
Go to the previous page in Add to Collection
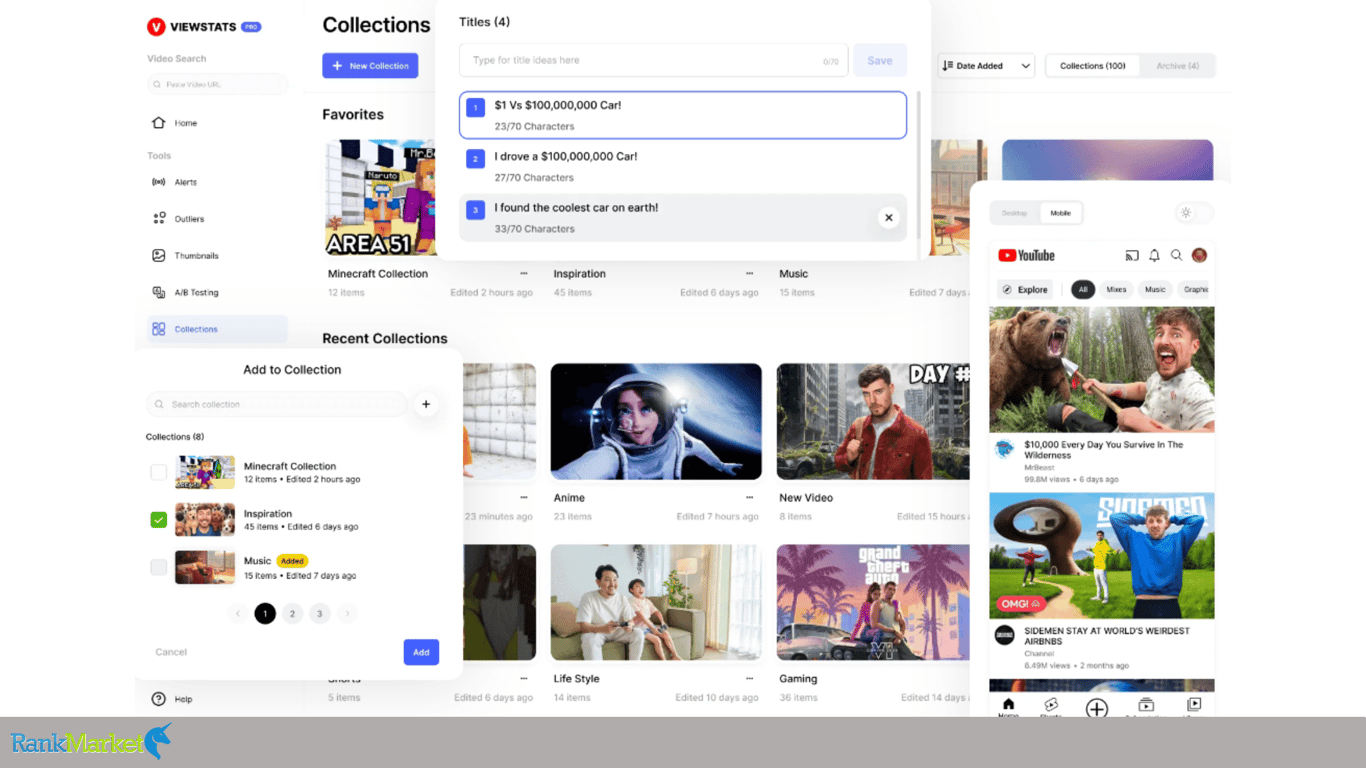[x=237, y=613]
